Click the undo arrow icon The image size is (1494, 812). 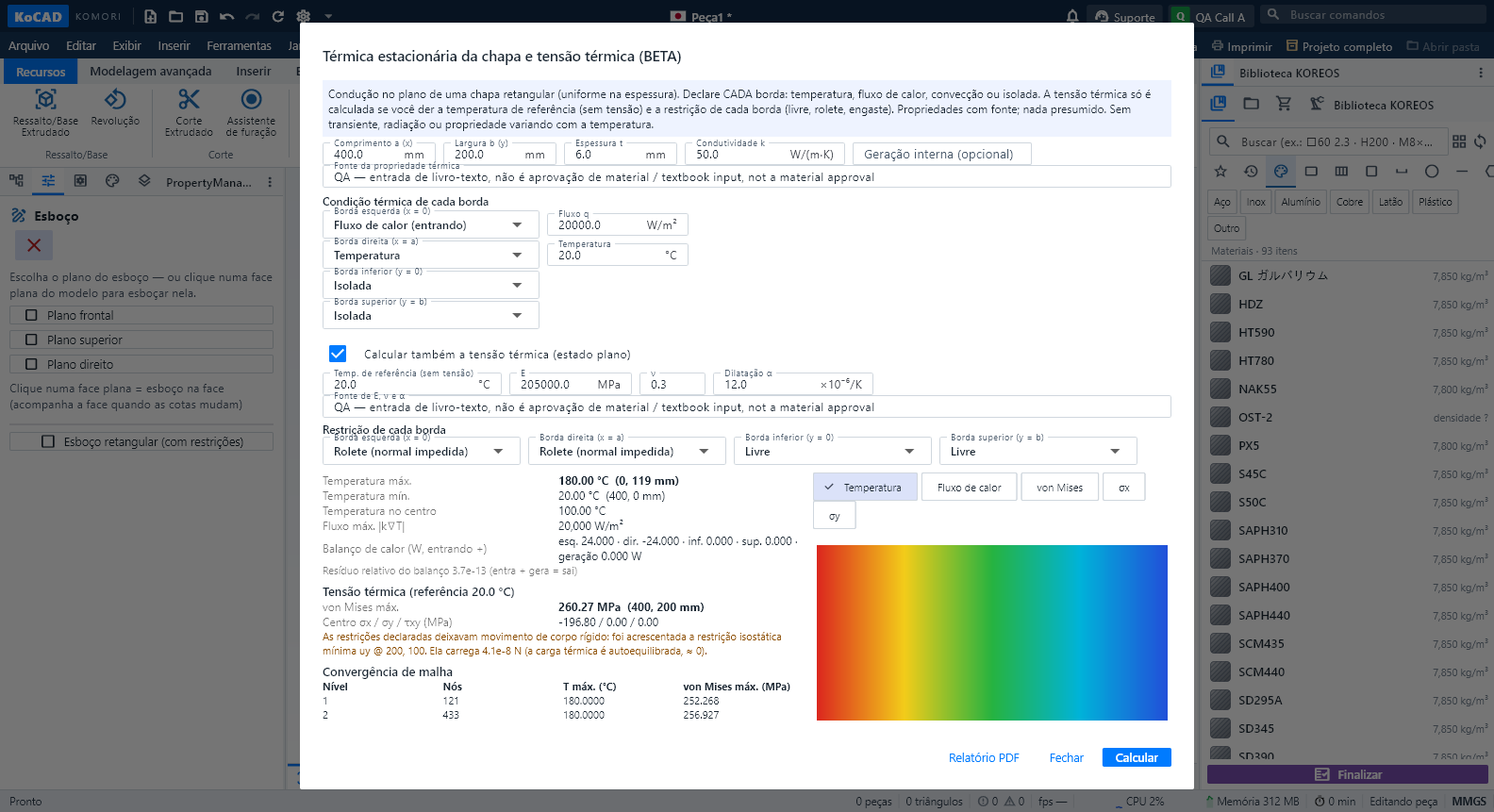click(227, 16)
